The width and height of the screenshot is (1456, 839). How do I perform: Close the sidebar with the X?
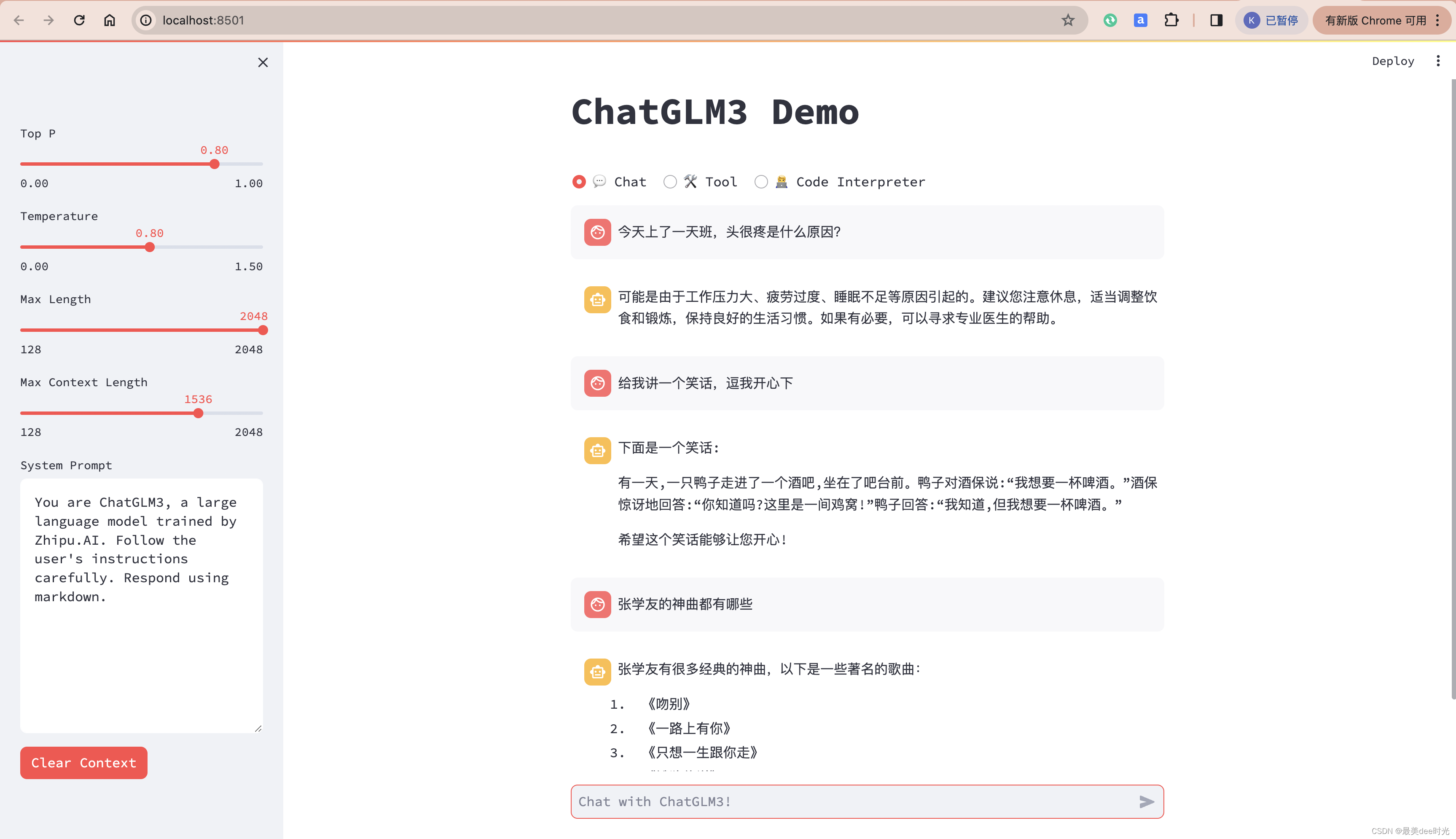click(x=263, y=62)
